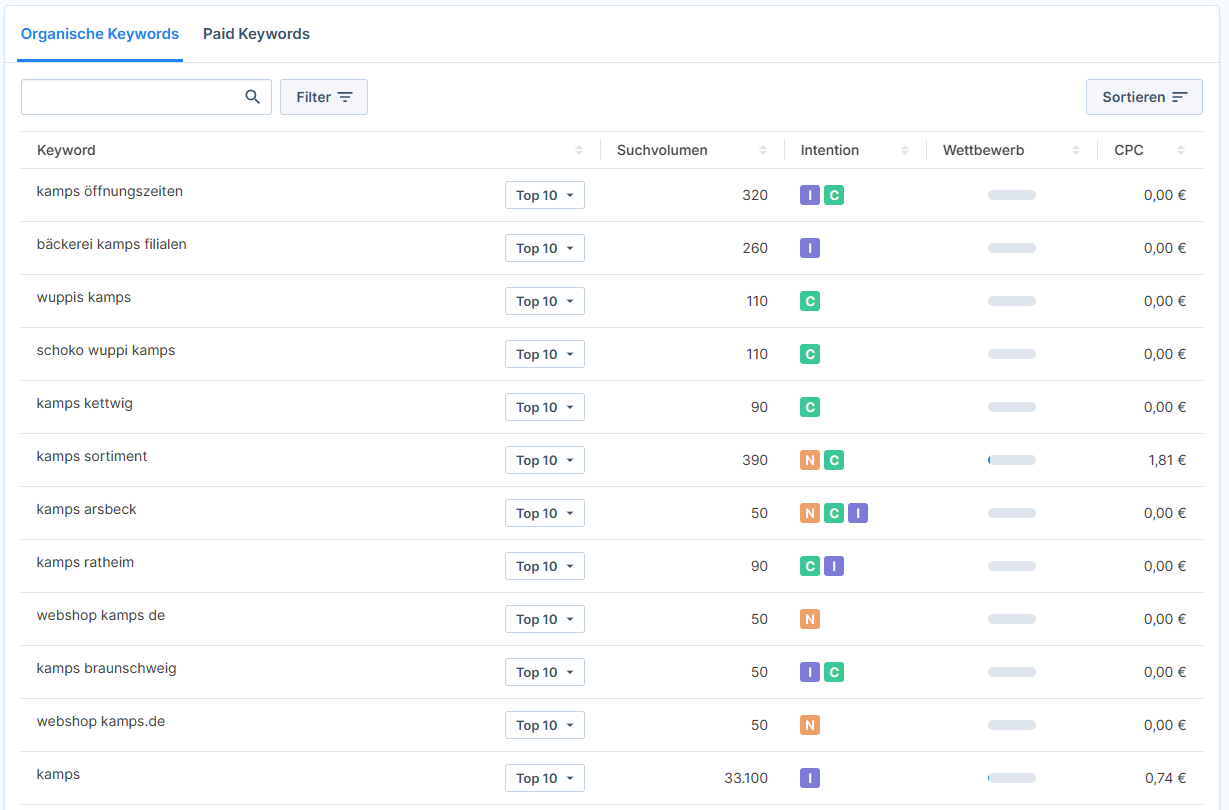Select keyword text kamps öffnungszeiten
Screen dimensions: 1229x810
(110, 191)
